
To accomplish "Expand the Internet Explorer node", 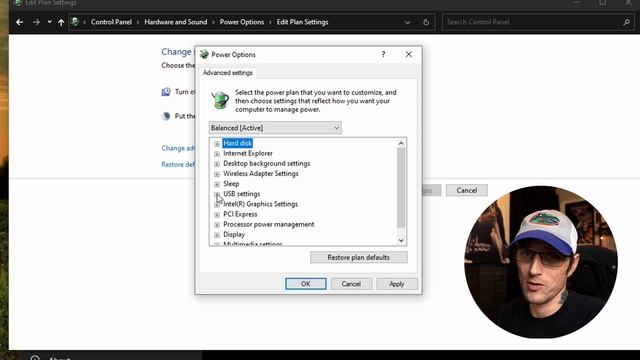I will (x=217, y=154).
